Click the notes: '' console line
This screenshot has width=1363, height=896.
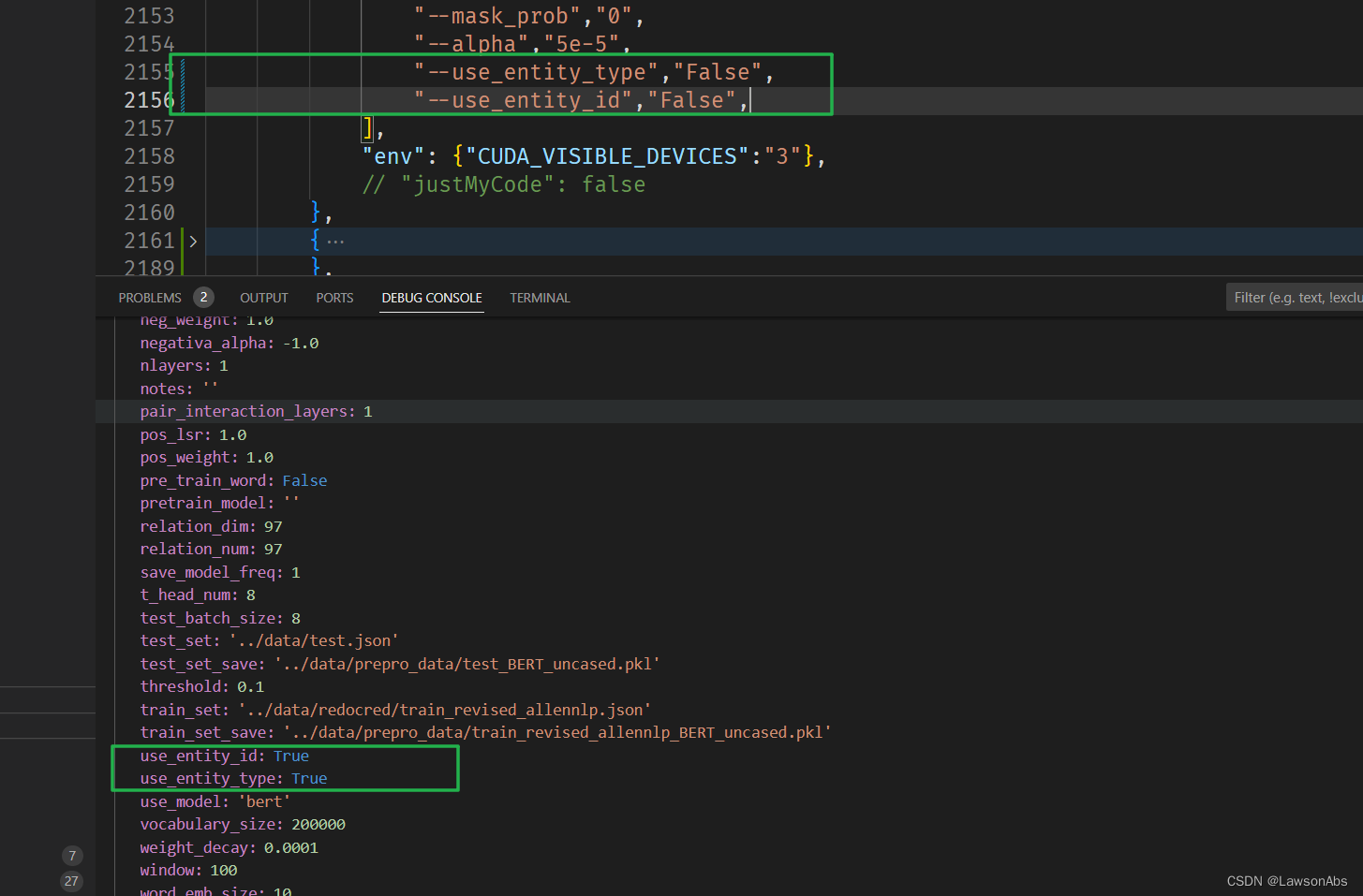point(179,389)
